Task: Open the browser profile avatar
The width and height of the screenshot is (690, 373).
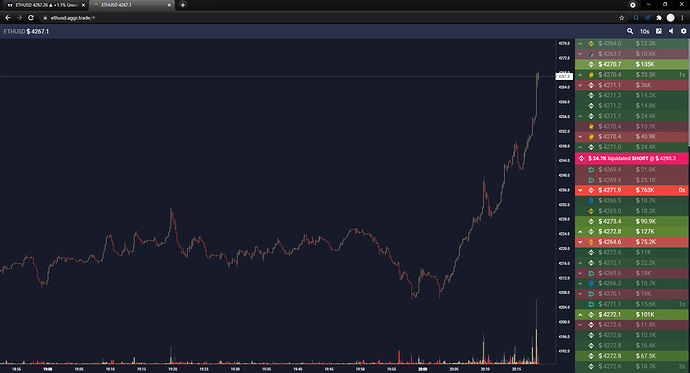Action: (x=670, y=18)
